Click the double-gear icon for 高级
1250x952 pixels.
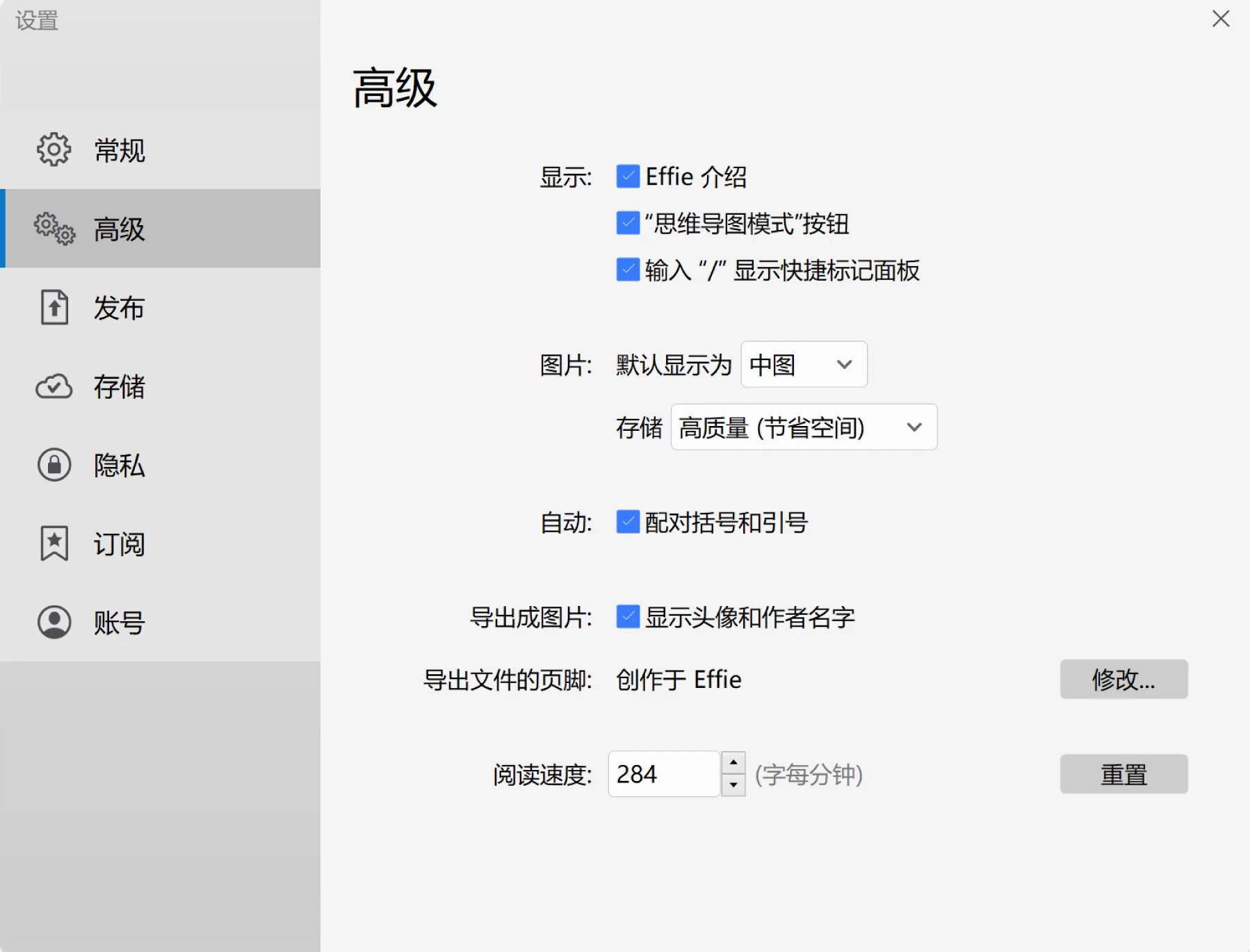click(54, 229)
